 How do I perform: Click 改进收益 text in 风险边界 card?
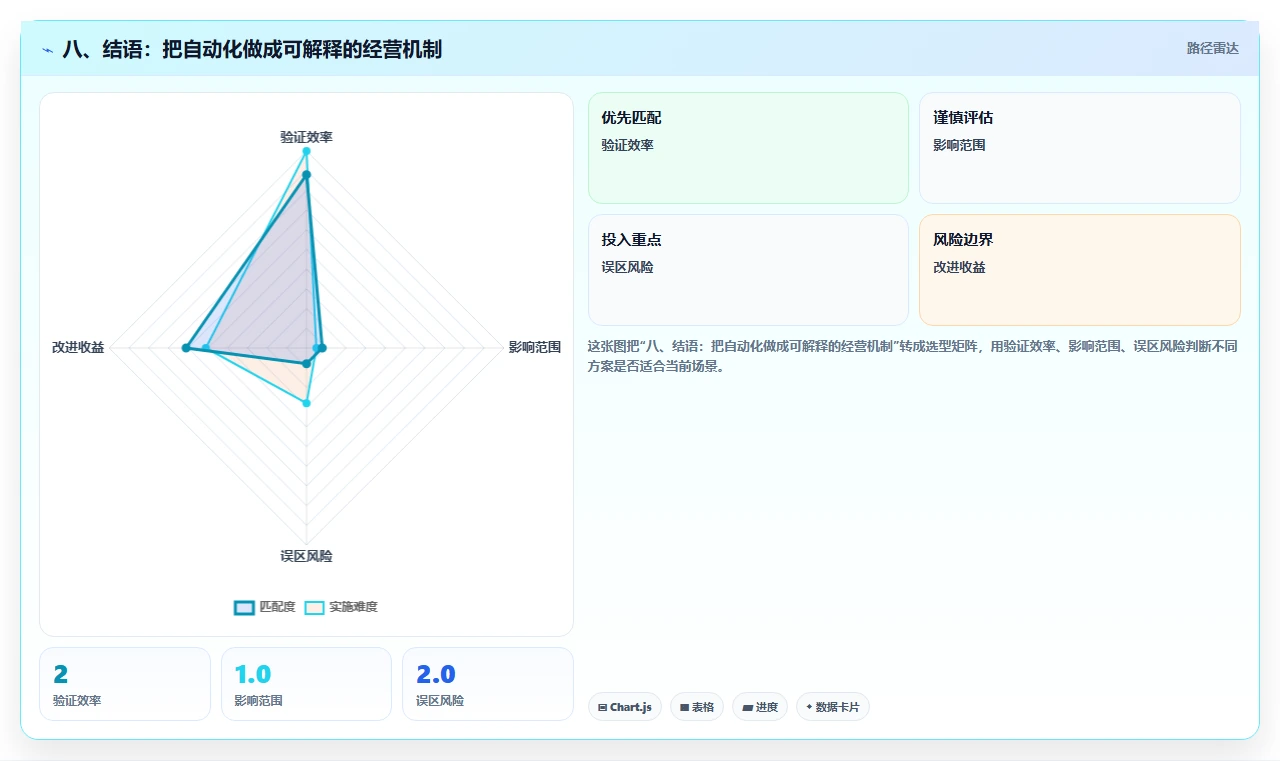click(959, 267)
